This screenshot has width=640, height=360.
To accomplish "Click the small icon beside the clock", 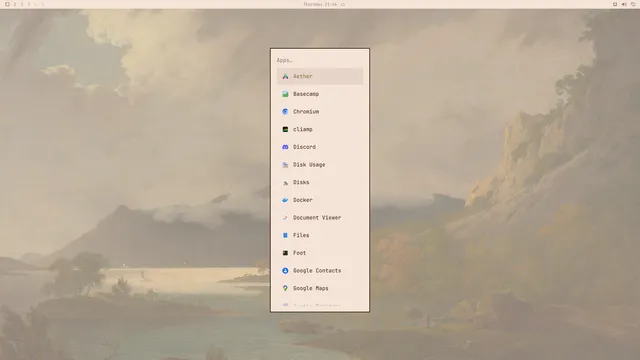I will click(x=343, y=4).
